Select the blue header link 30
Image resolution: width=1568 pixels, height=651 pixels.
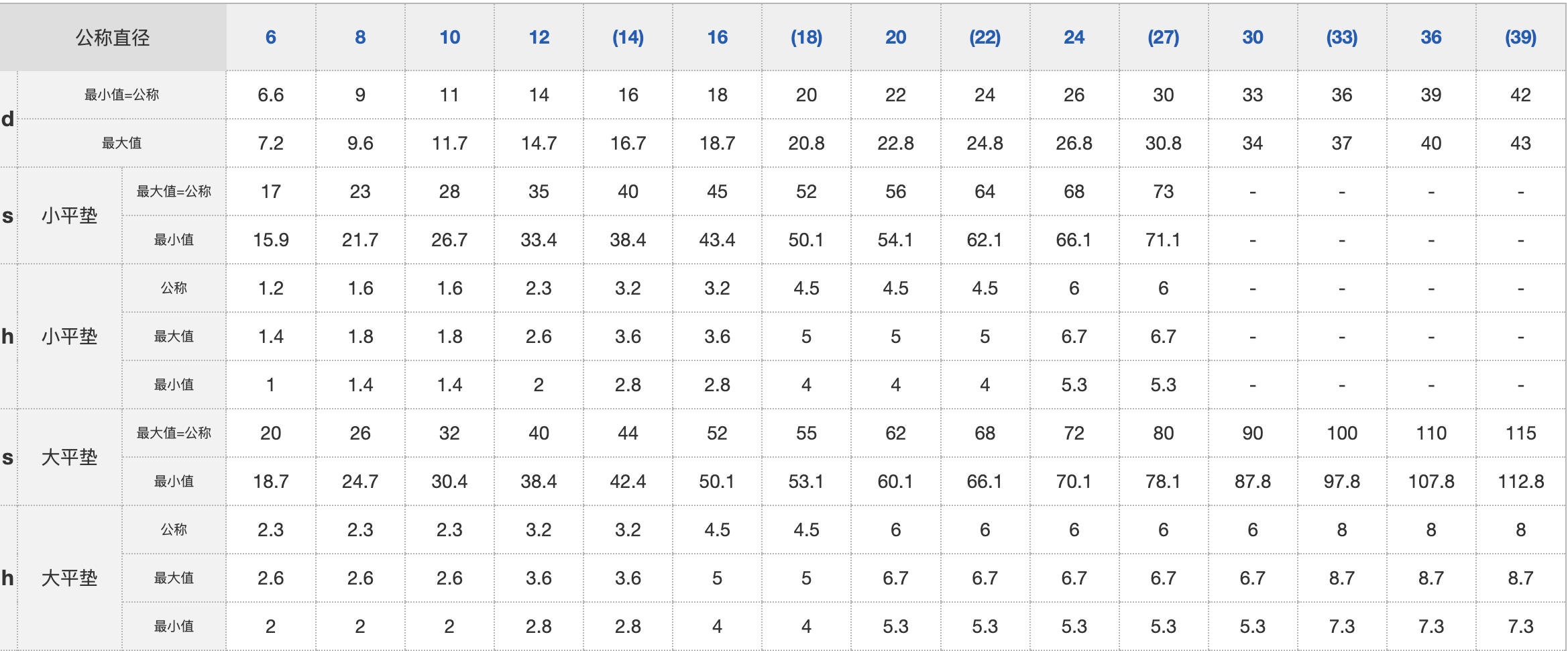pos(1252,38)
